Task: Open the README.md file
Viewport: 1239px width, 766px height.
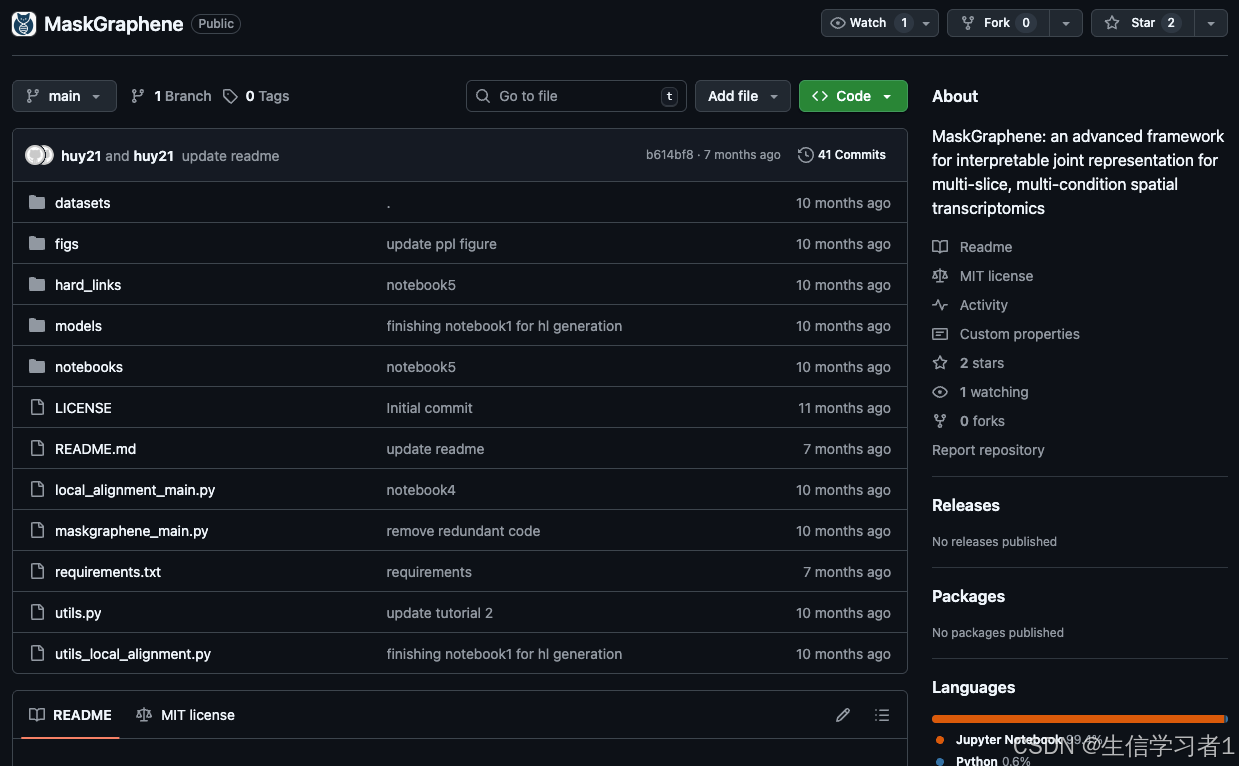Action: click(95, 449)
